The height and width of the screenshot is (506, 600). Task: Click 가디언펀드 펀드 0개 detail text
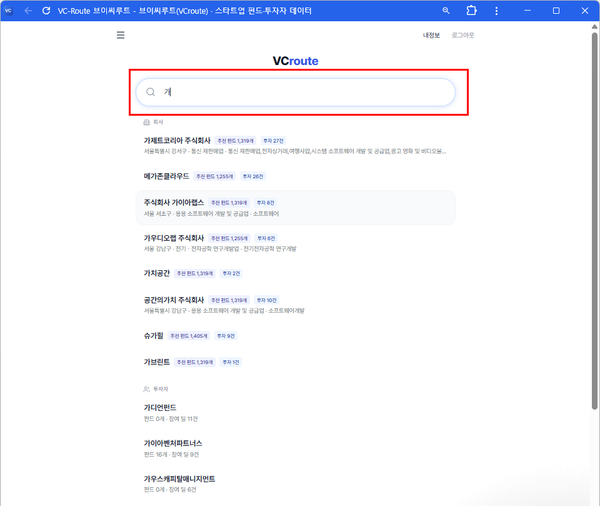point(171,419)
